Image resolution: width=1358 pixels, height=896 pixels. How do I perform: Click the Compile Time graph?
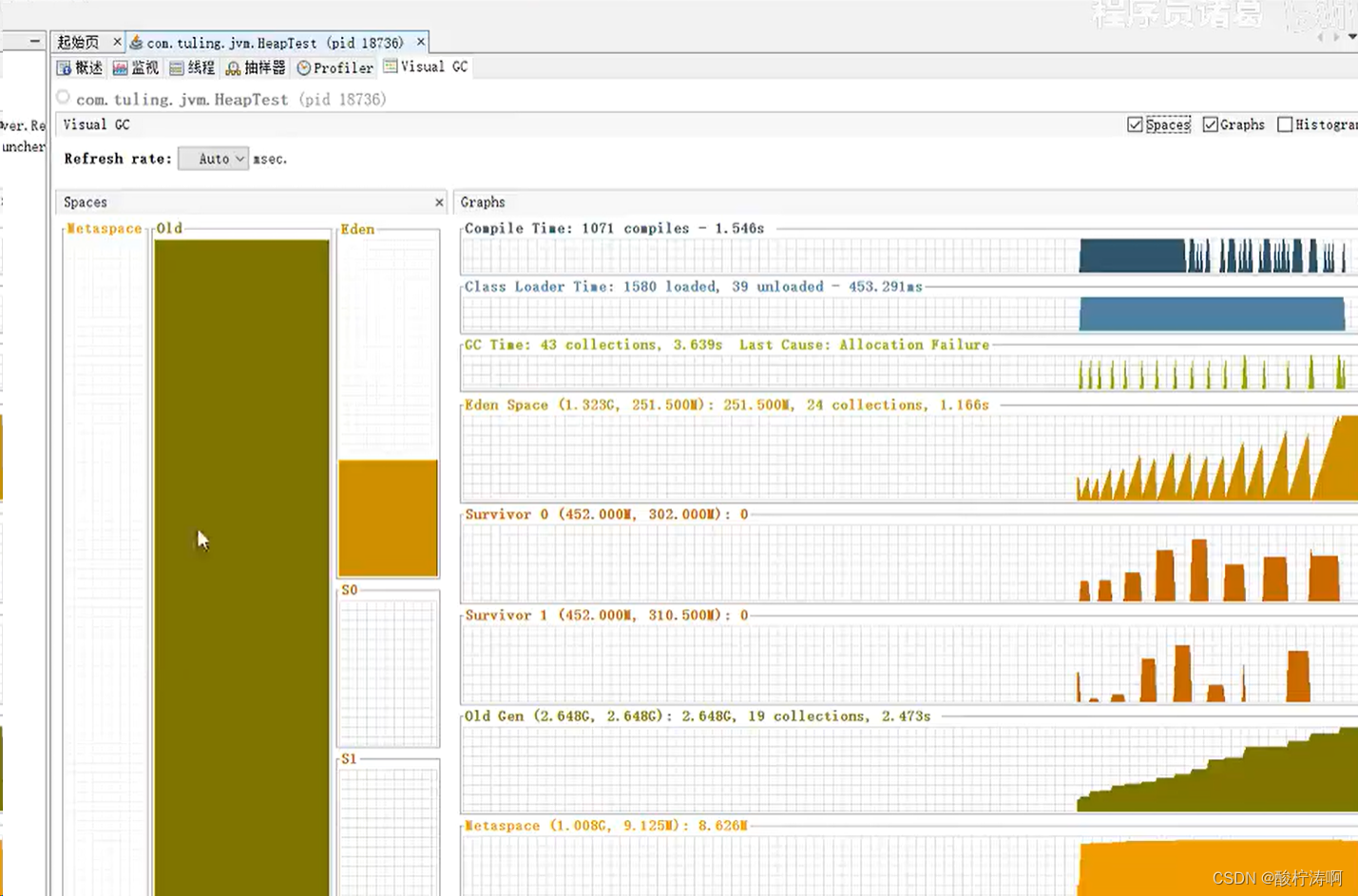[x=909, y=256]
